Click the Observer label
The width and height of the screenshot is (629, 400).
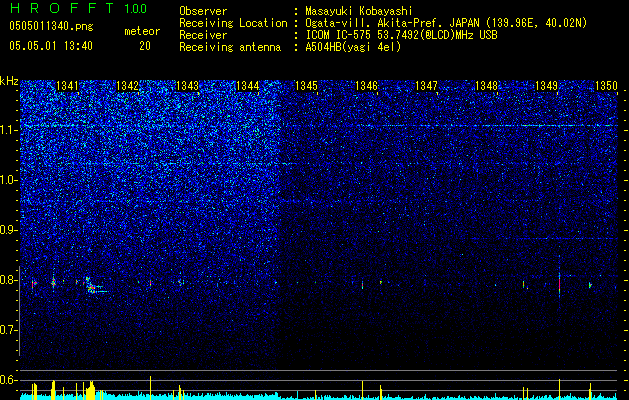click(x=203, y=11)
